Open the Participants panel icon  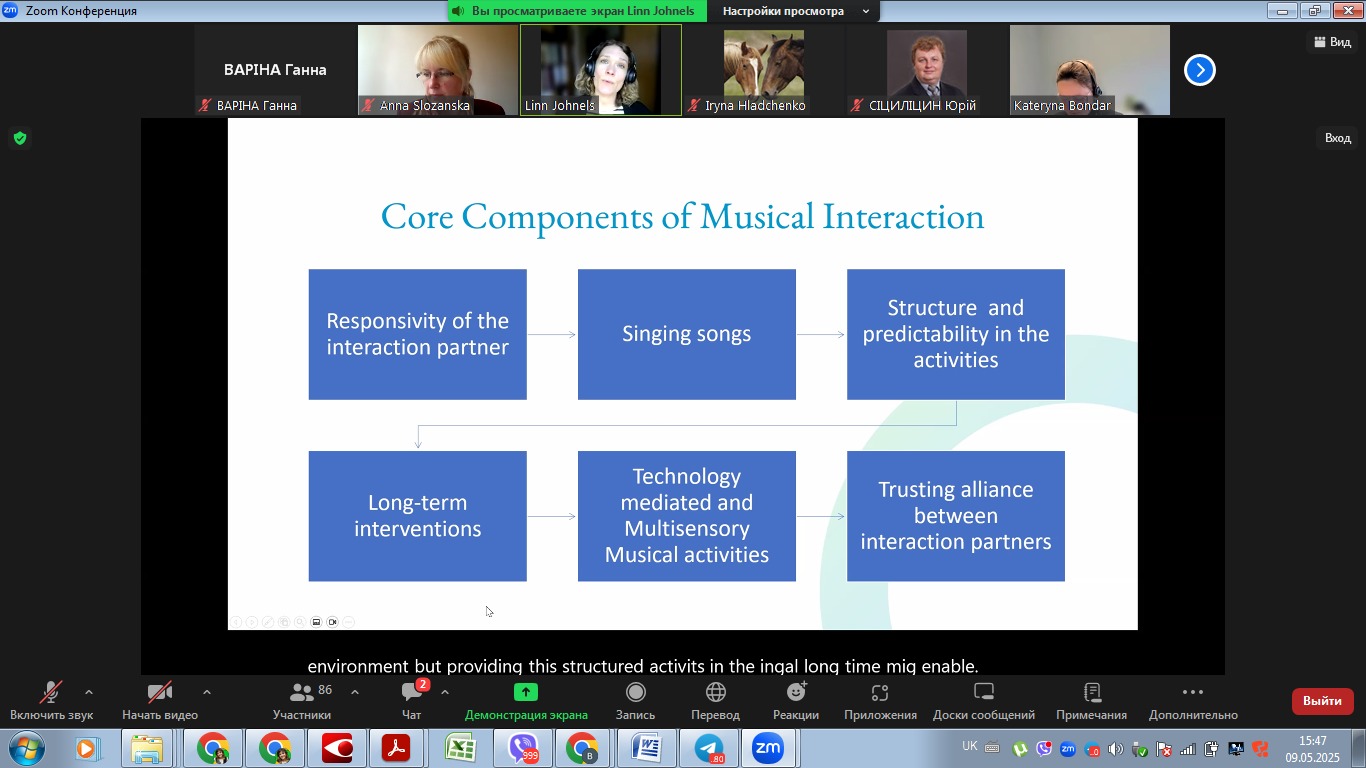tap(301, 693)
